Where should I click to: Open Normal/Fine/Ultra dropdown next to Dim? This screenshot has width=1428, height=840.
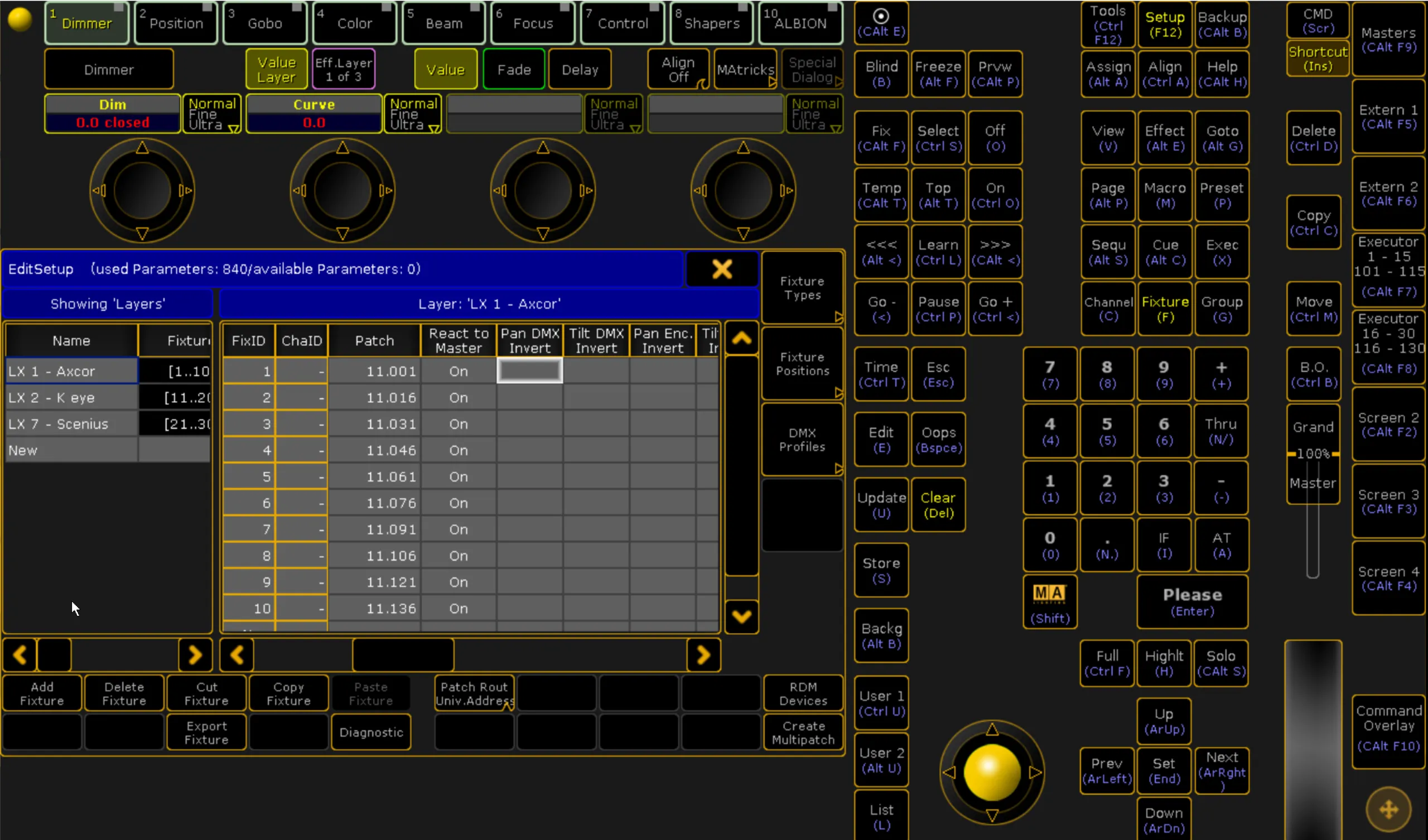tap(212, 114)
